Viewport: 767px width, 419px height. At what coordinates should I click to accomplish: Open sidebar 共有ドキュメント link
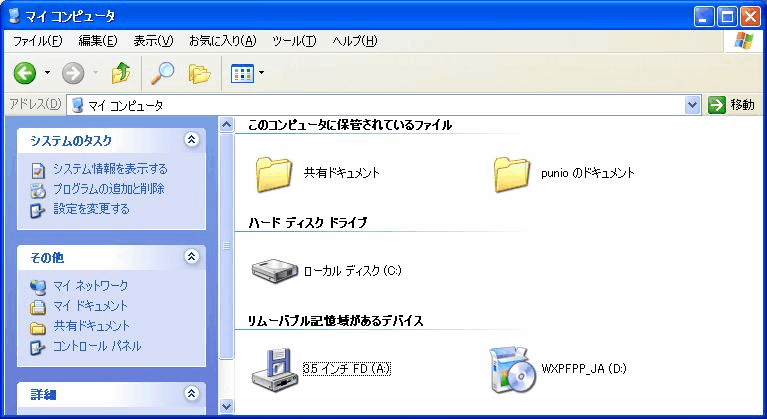(92, 326)
